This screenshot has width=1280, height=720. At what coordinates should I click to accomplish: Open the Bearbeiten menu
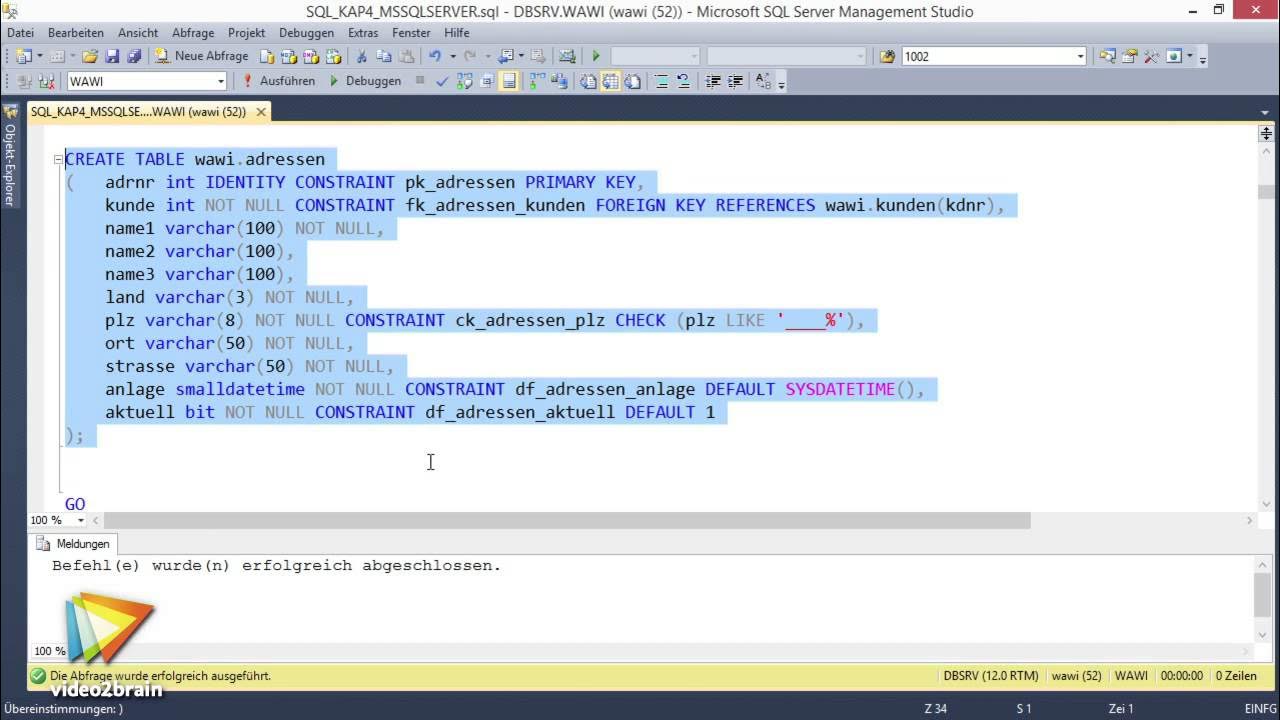point(76,33)
